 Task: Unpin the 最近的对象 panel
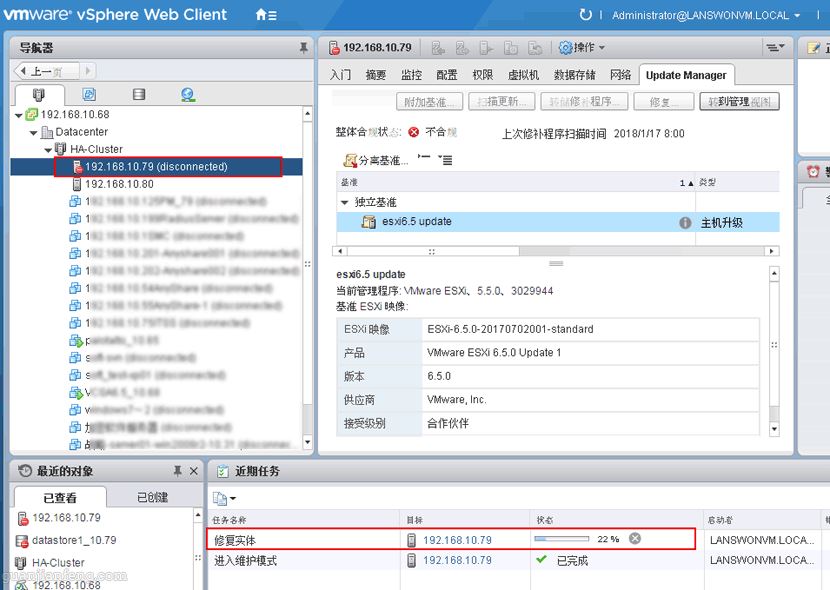point(178,470)
